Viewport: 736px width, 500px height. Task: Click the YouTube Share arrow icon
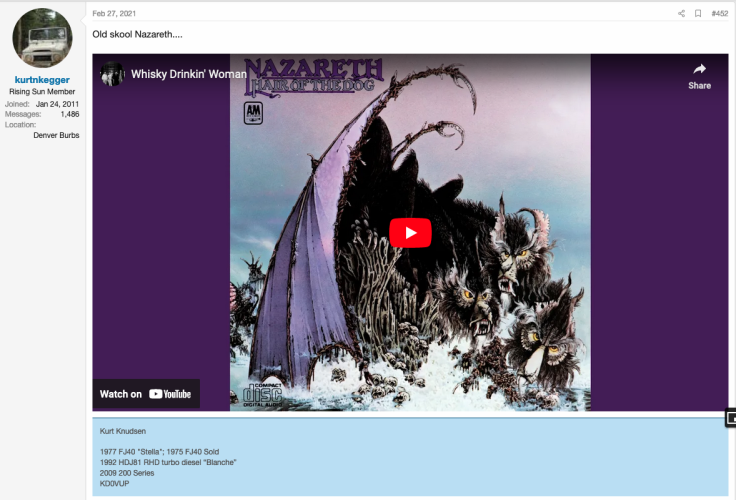coord(699,69)
